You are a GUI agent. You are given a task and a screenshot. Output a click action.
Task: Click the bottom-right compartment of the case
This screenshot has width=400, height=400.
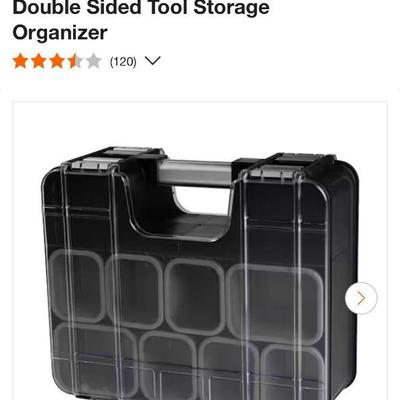click(x=293, y=373)
